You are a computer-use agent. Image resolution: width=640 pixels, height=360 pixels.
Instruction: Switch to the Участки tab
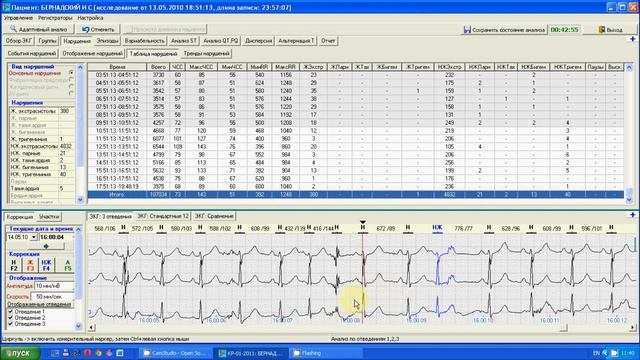(x=49, y=217)
